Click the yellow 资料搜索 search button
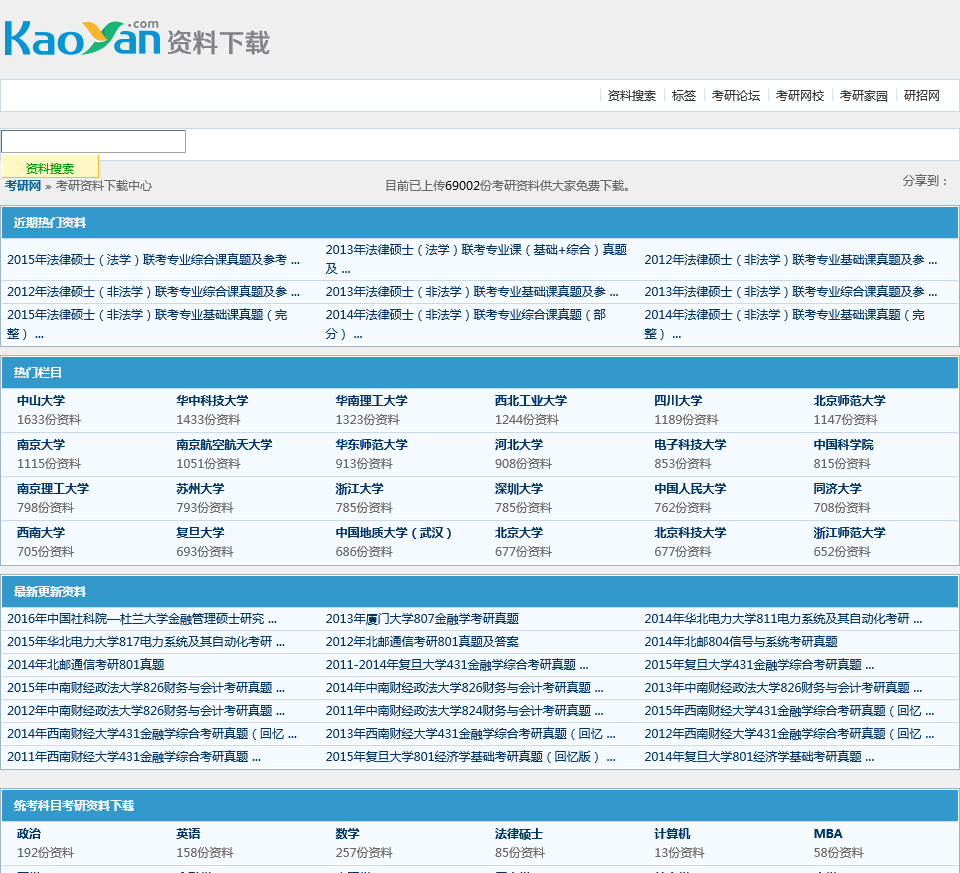 [x=50, y=168]
